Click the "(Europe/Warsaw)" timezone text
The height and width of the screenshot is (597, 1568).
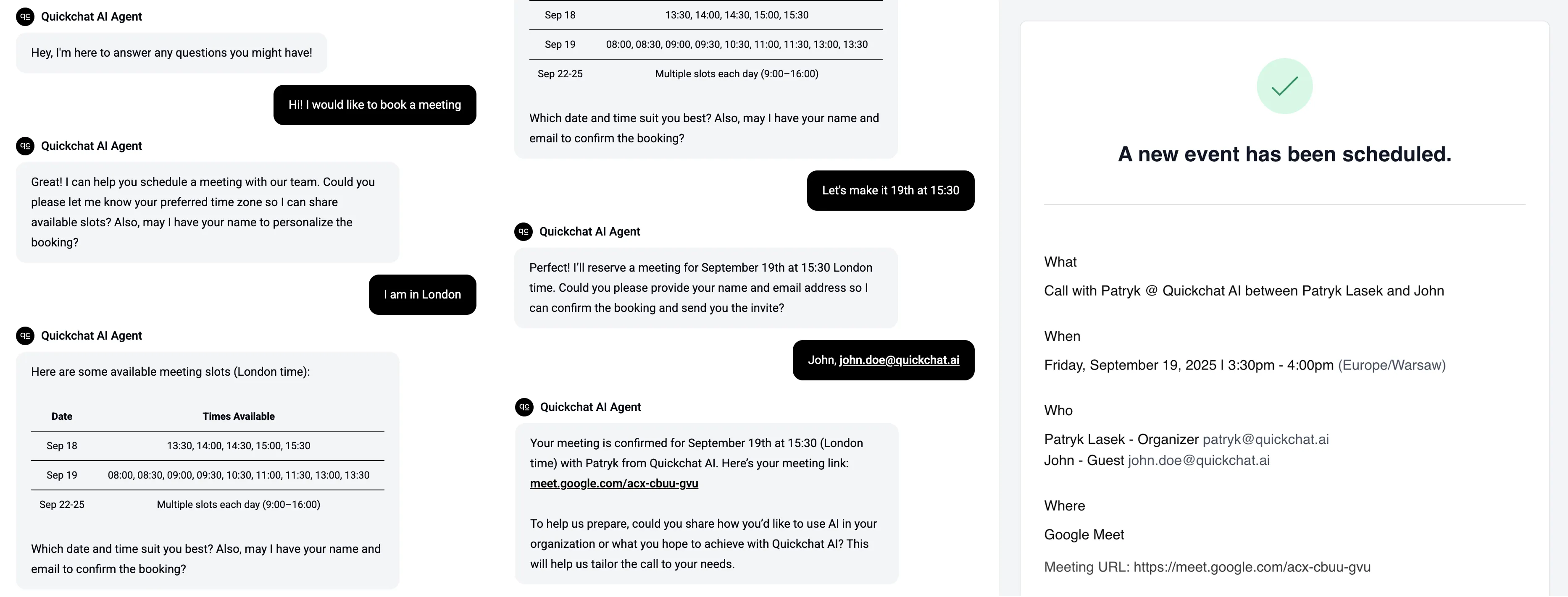tap(1392, 365)
